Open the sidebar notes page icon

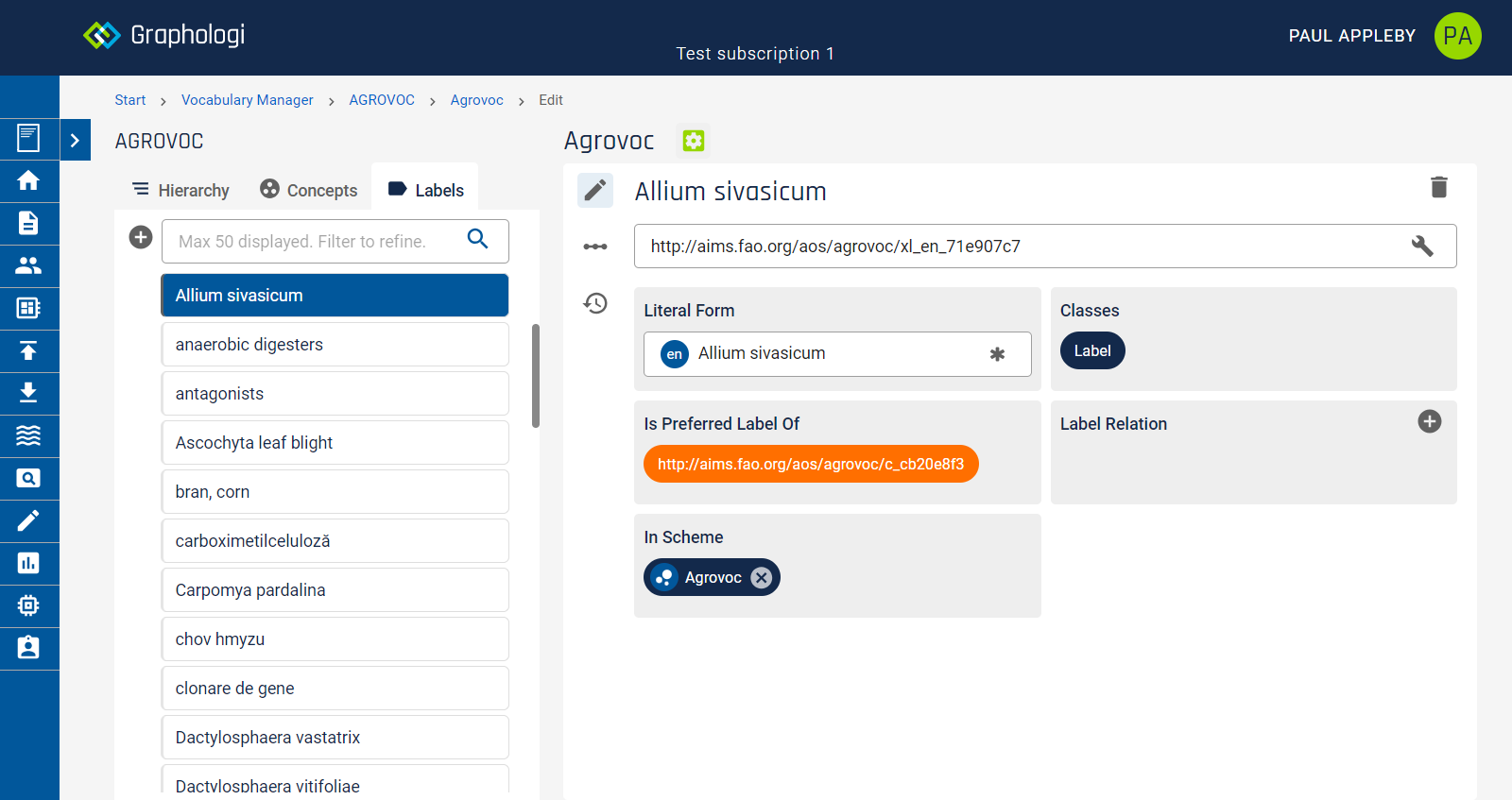(28, 138)
